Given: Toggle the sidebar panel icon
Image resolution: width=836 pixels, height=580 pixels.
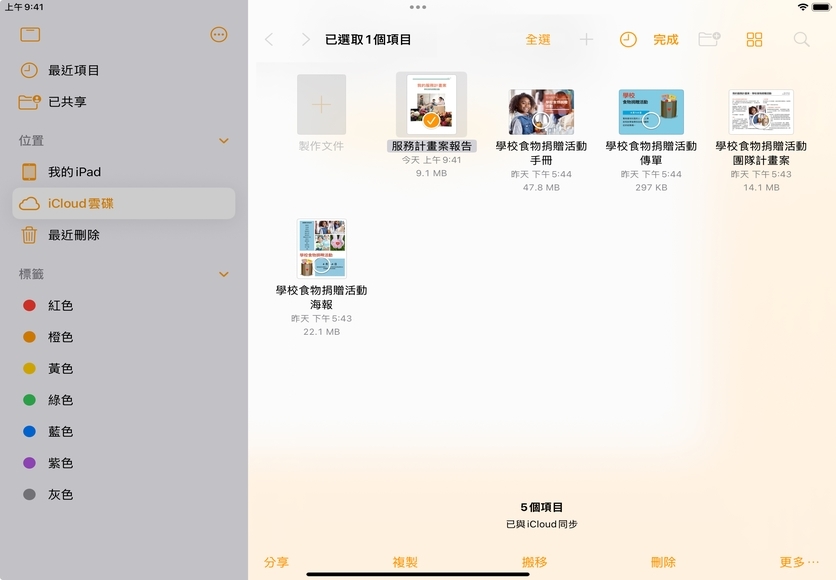Looking at the screenshot, I should tap(30, 35).
